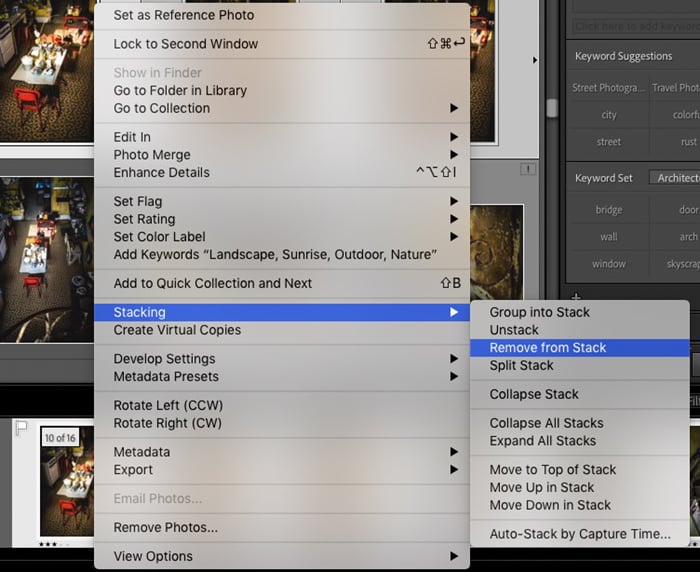700x572 pixels.
Task: Select the middle-left grid photo of cafe
Action: click(47, 259)
